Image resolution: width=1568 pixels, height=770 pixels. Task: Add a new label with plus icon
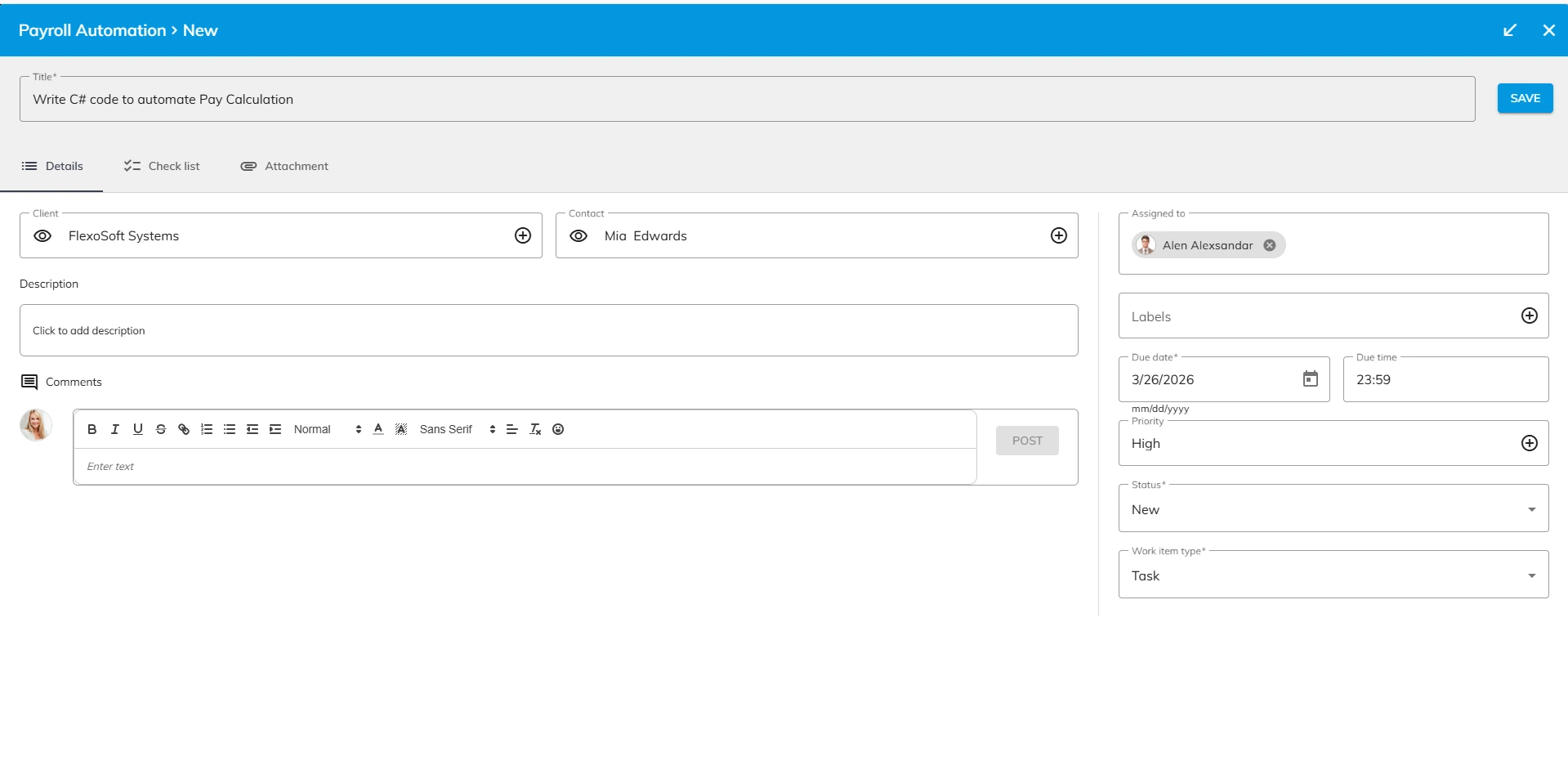(x=1529, y=316)
